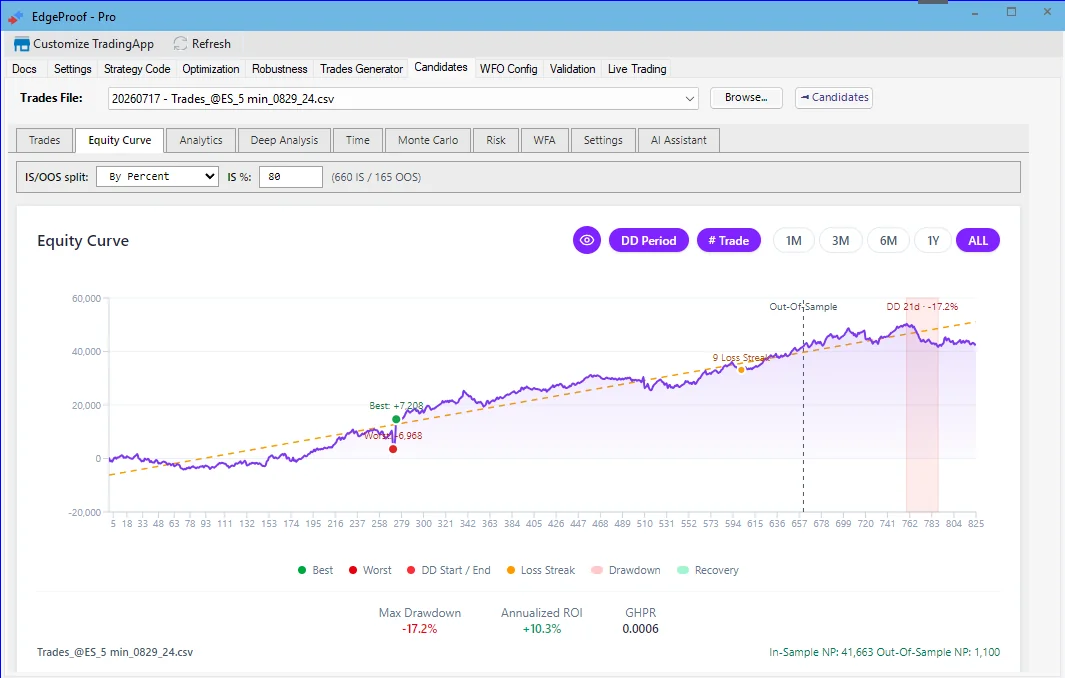Toggle the DD Start / End legend entry
Image resolution: width=1065 pixels, height=678 pixels.
[448, 570]
